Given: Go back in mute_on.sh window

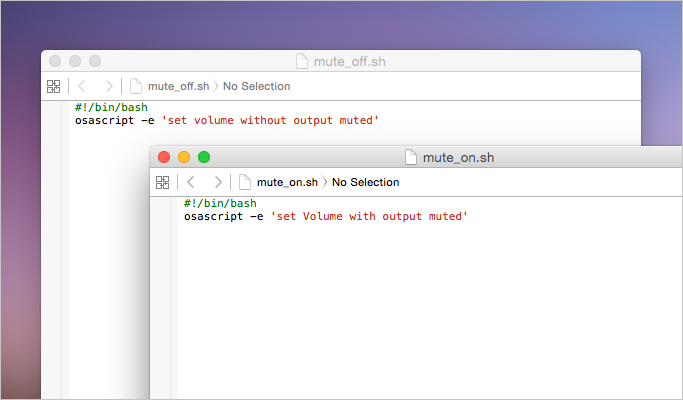Looking at the screenshot, I should (191, 182).
